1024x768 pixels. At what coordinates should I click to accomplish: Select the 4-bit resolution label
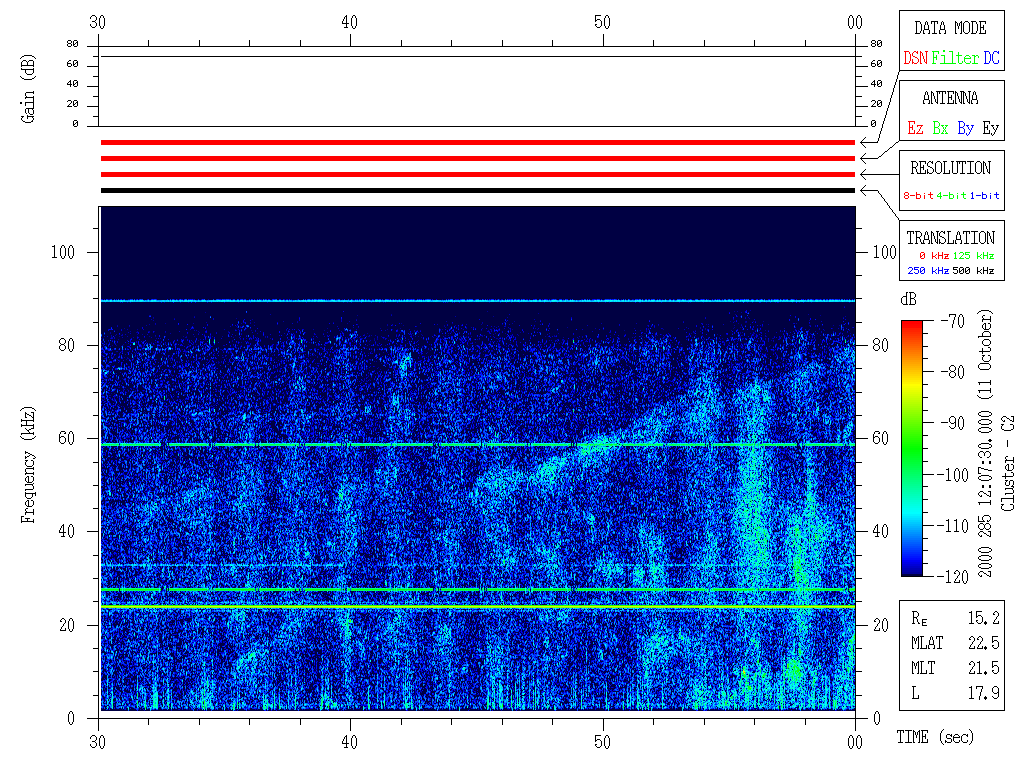pyautogui.click(x=952, y=196)
